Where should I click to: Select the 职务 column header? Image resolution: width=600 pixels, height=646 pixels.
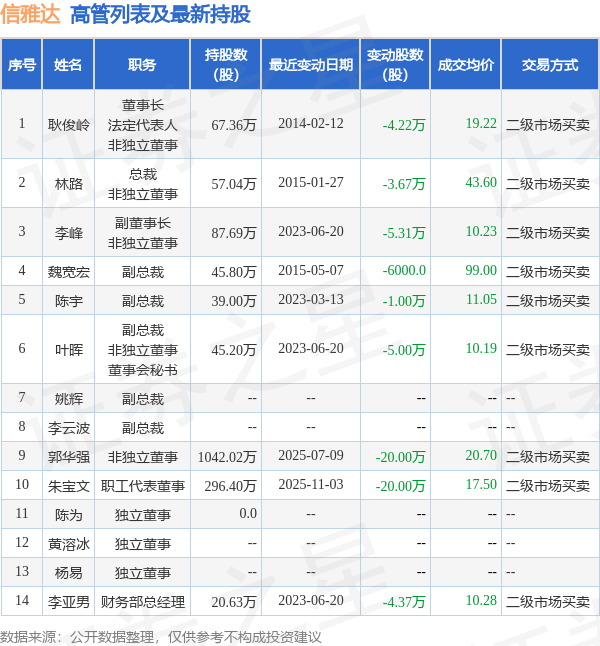(142, 65)
